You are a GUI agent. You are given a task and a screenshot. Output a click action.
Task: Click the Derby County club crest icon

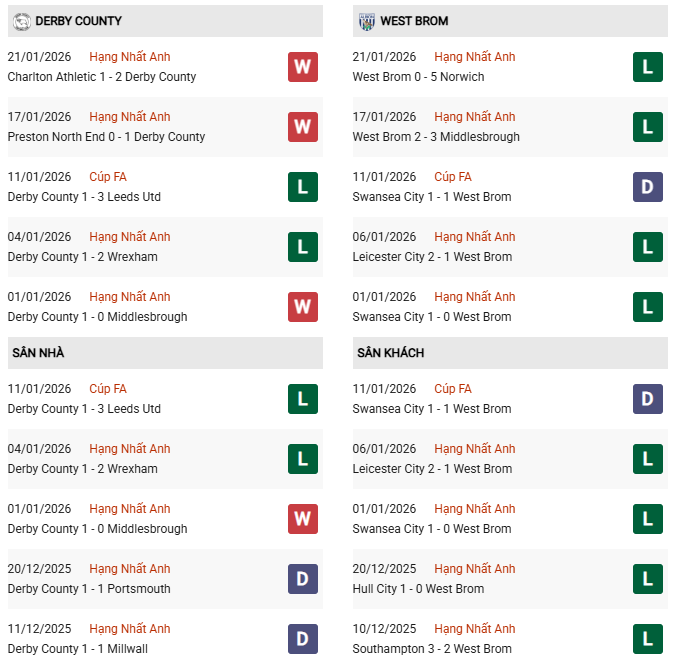coord(20,21)
